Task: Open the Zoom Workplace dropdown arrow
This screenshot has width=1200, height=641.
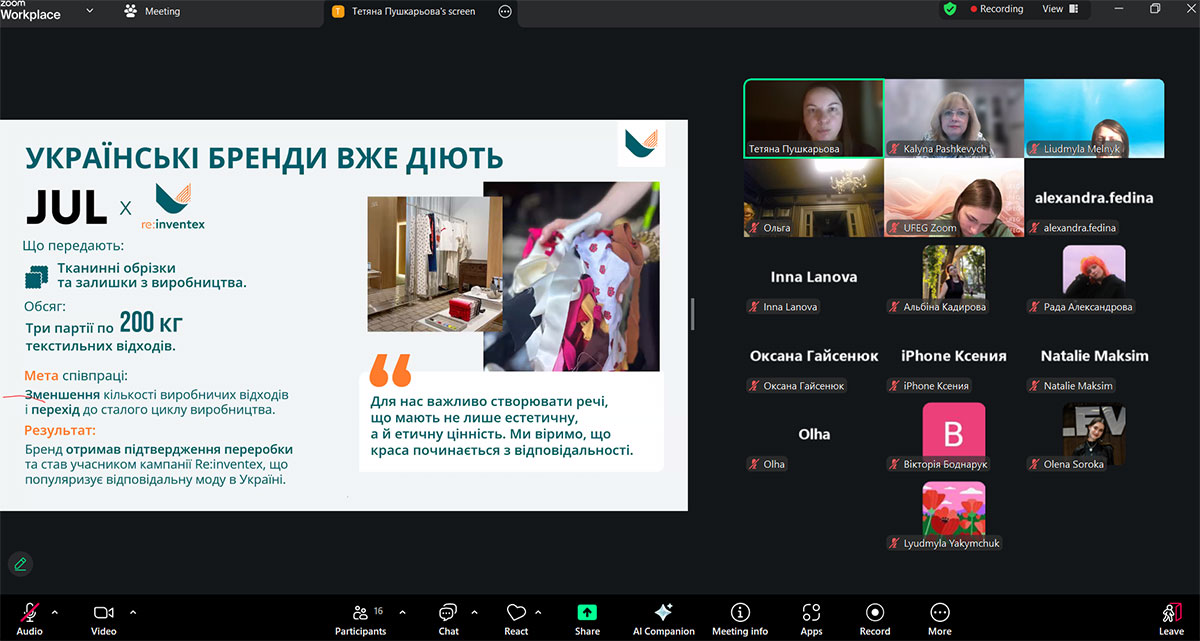Action: [x=90, y=11]
